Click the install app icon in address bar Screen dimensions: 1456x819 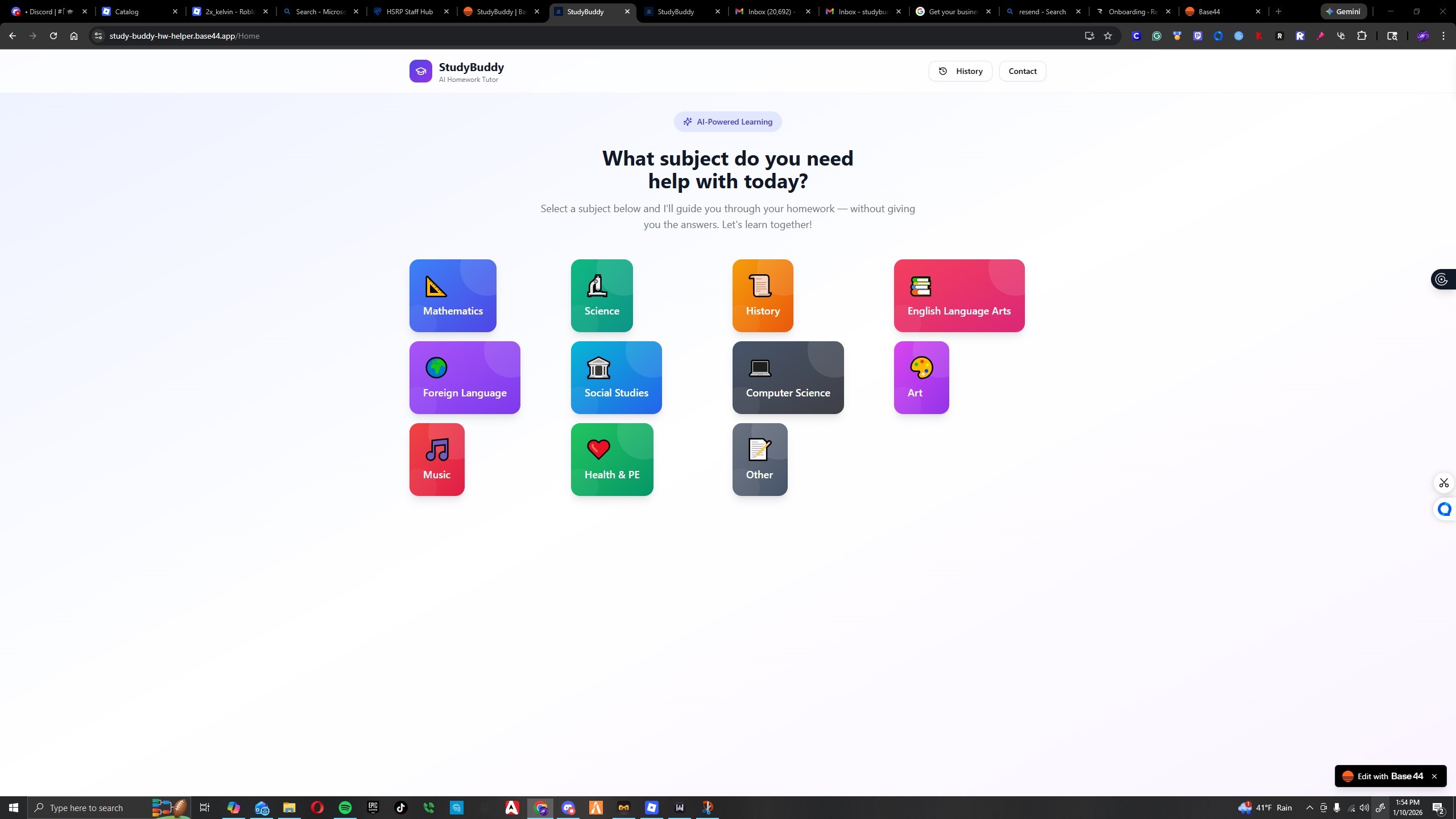pos(1089,36)
